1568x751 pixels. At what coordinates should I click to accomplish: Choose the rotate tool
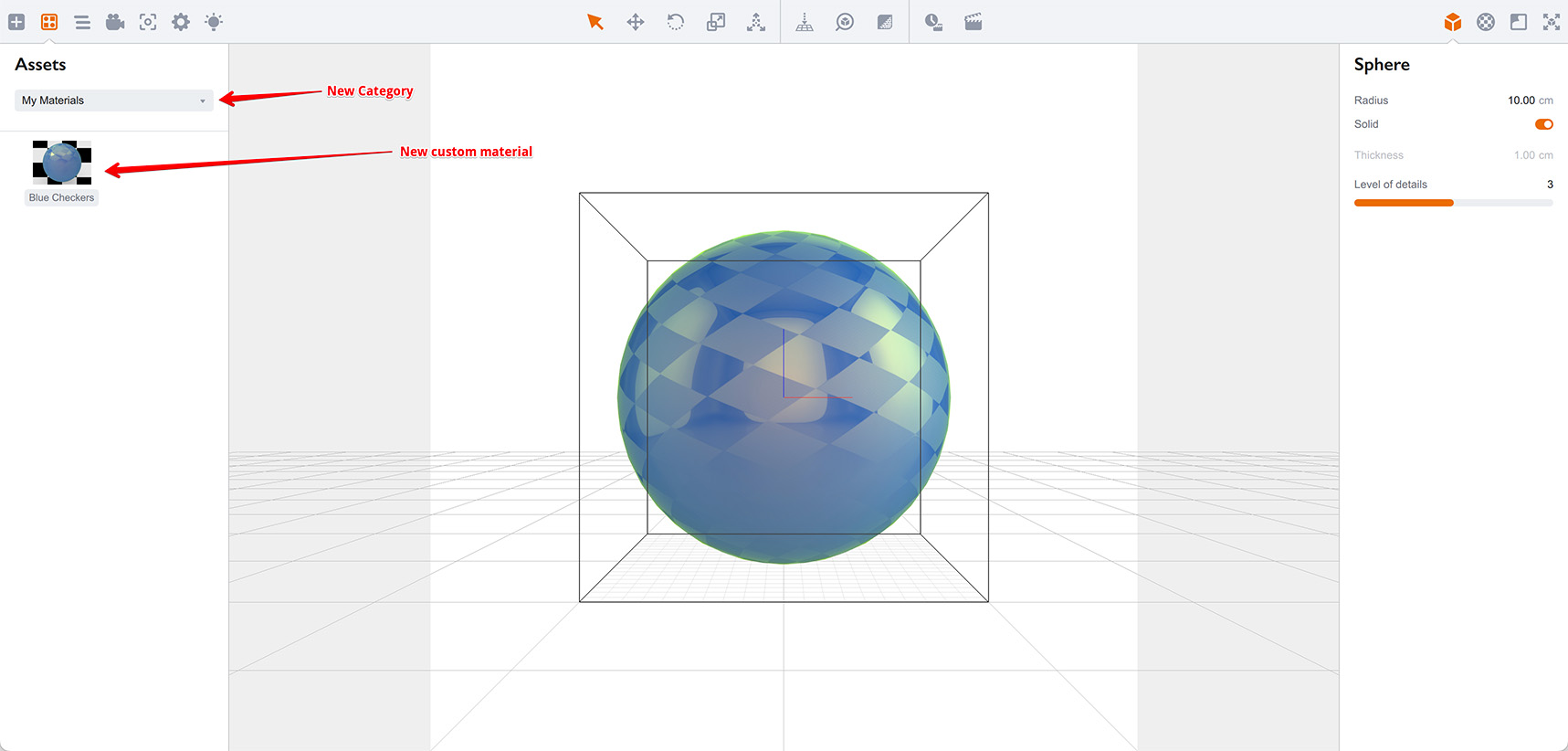pos(676,22)
